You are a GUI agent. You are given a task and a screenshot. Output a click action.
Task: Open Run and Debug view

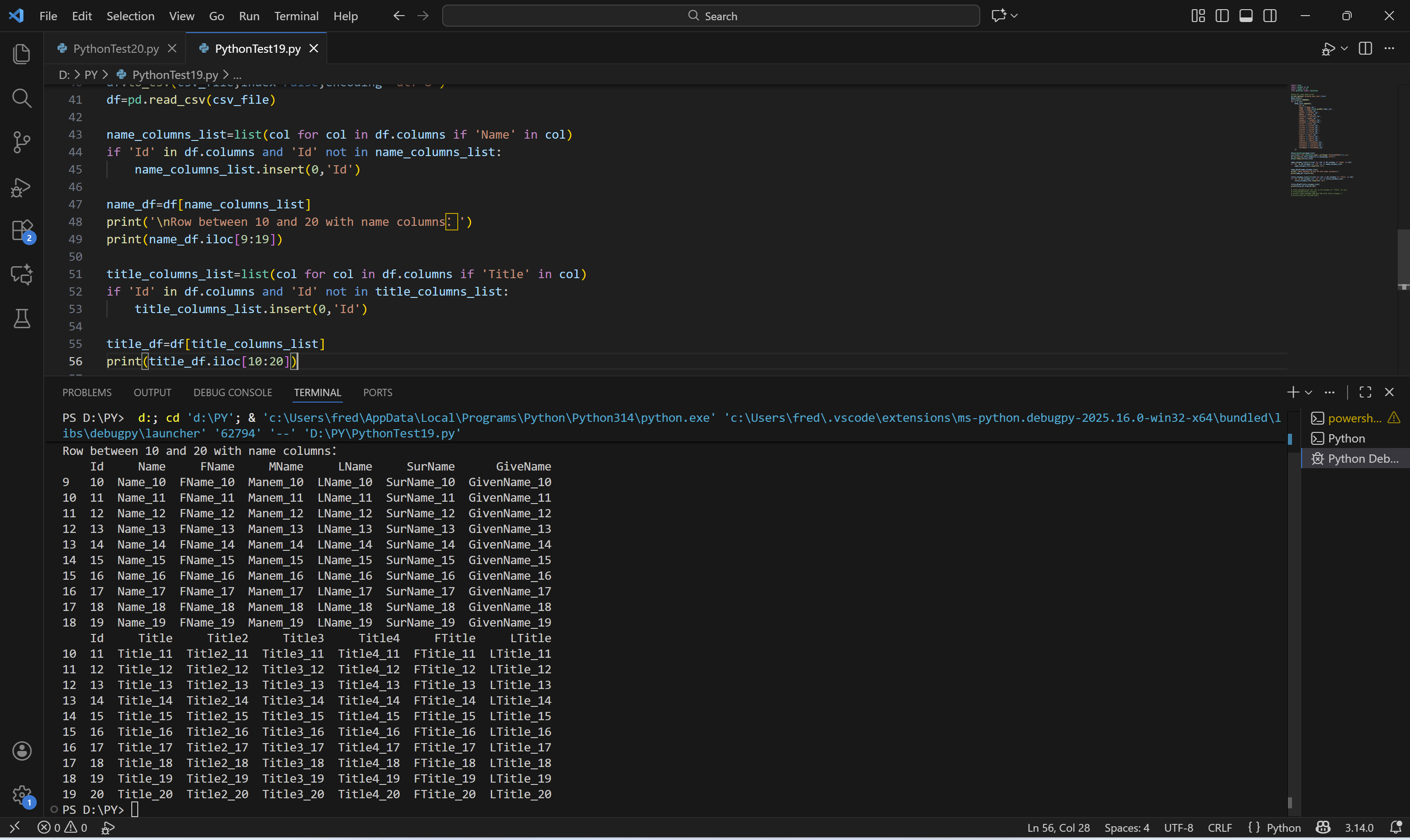click(22, 187)
